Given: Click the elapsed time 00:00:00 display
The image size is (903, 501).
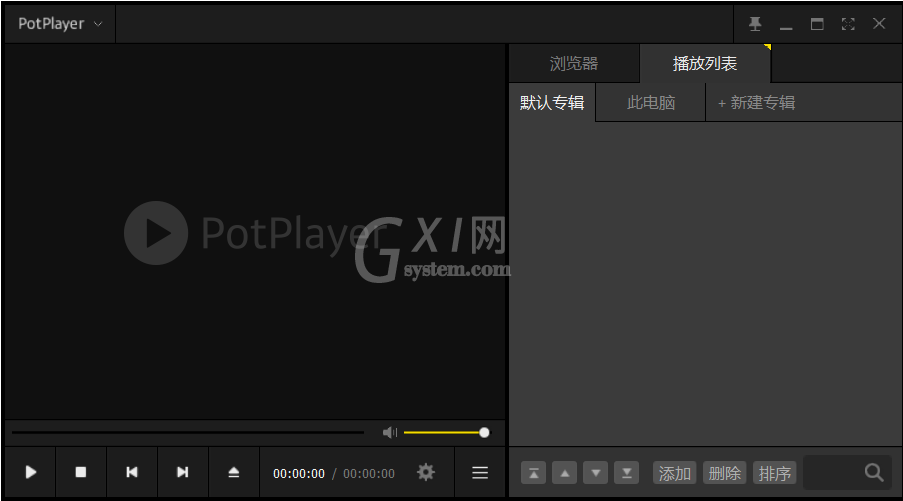Looking at the screenshot, I should click(299, 473).
